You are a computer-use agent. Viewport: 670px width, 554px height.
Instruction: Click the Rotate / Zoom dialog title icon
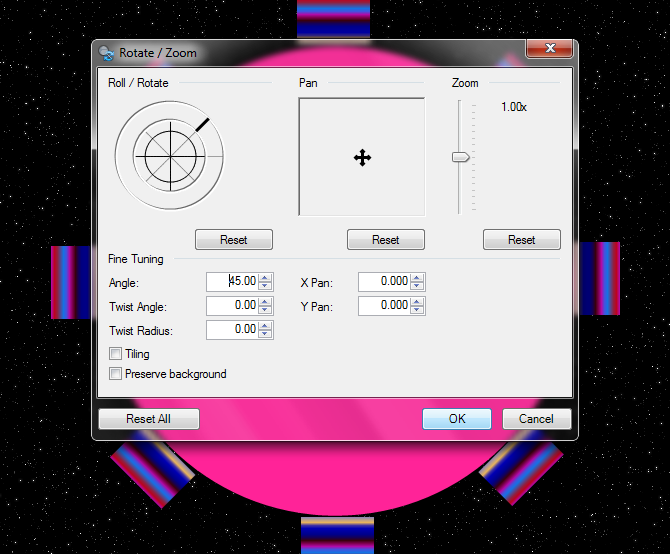click(106, 54)
